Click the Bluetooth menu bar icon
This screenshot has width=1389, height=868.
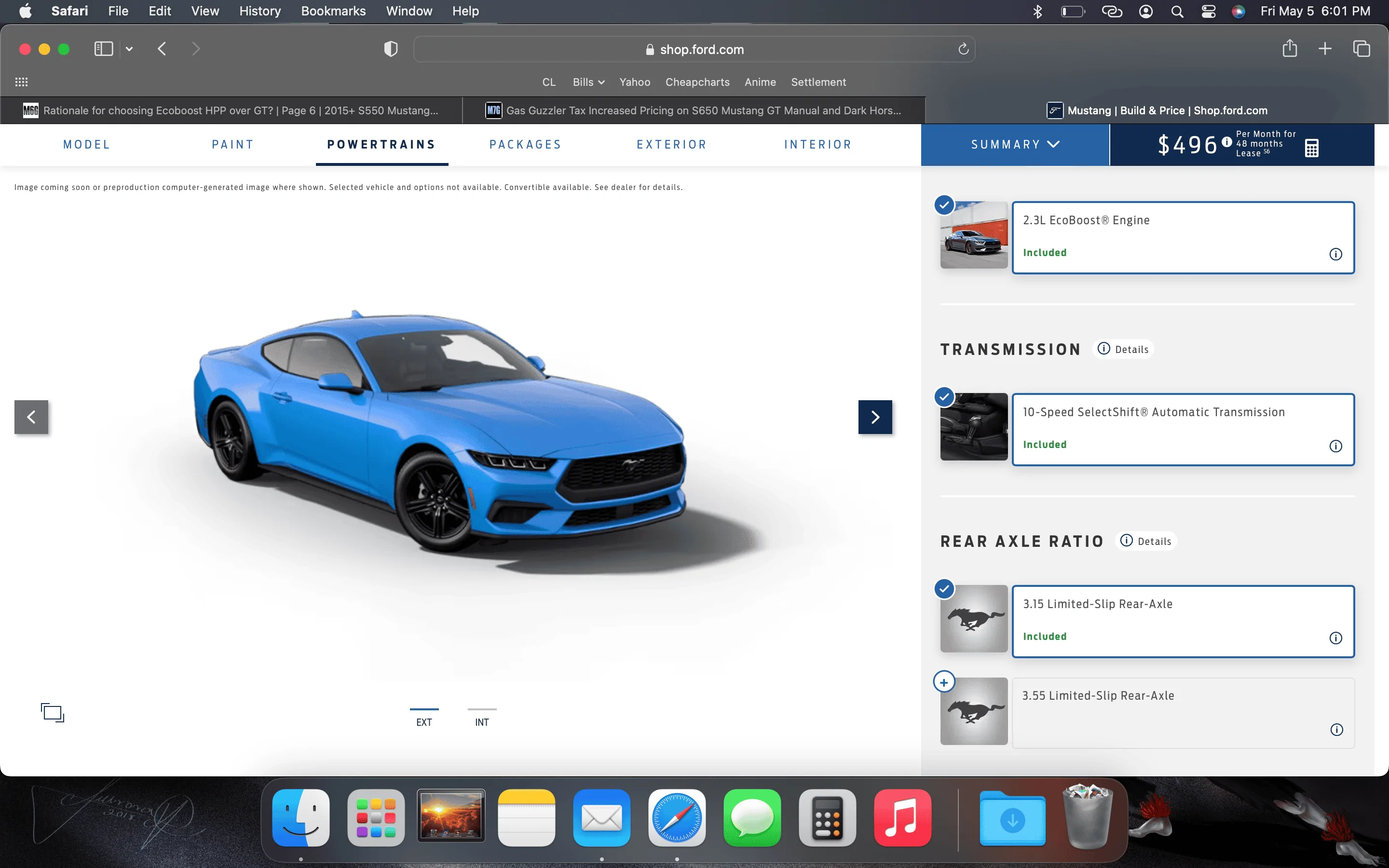coord(1037,12)
